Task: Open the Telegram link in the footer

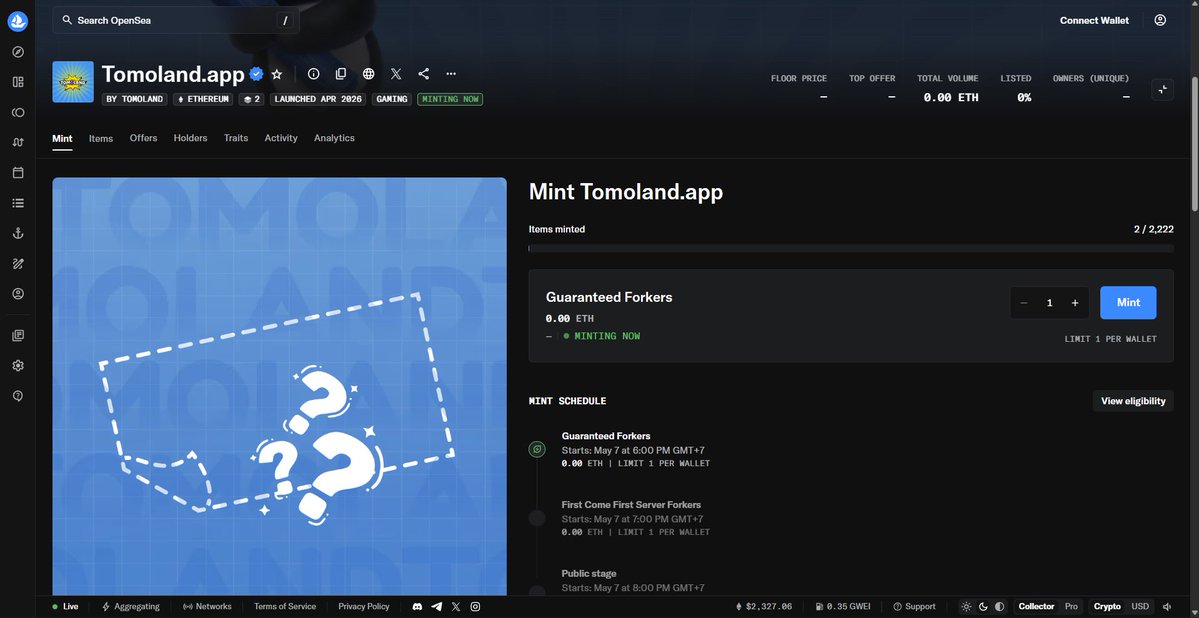Action: click(x=437, y=607)
